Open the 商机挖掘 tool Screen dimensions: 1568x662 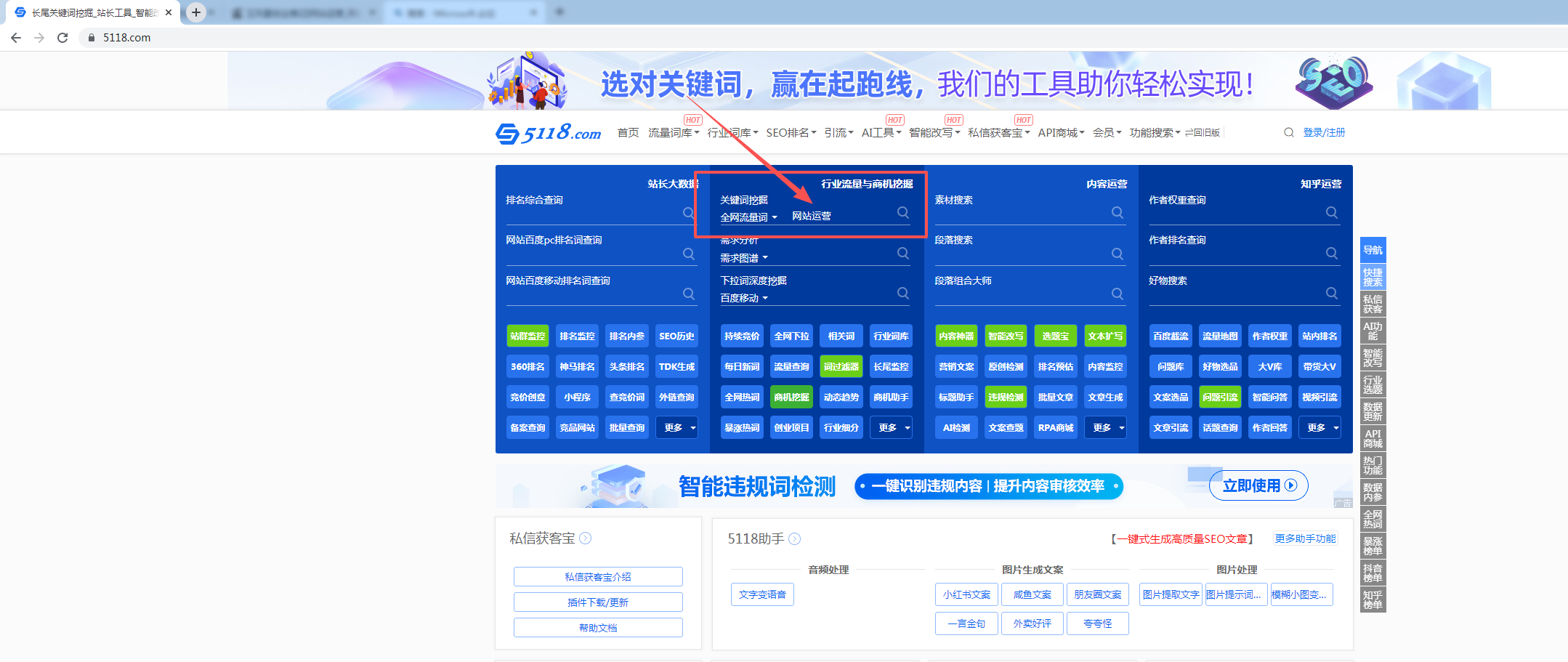pos(791,397)
